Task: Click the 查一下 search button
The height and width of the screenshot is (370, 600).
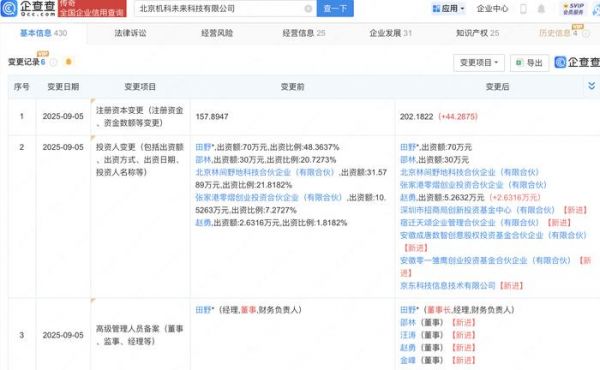Action: (x=335, y=8)
